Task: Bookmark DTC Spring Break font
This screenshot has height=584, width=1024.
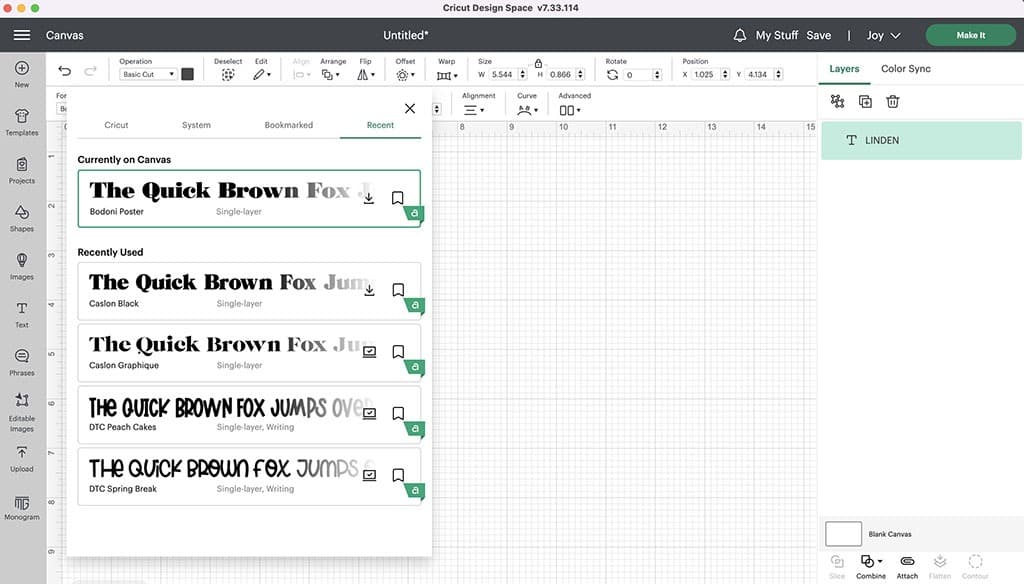Action: [x=398, y=475]
